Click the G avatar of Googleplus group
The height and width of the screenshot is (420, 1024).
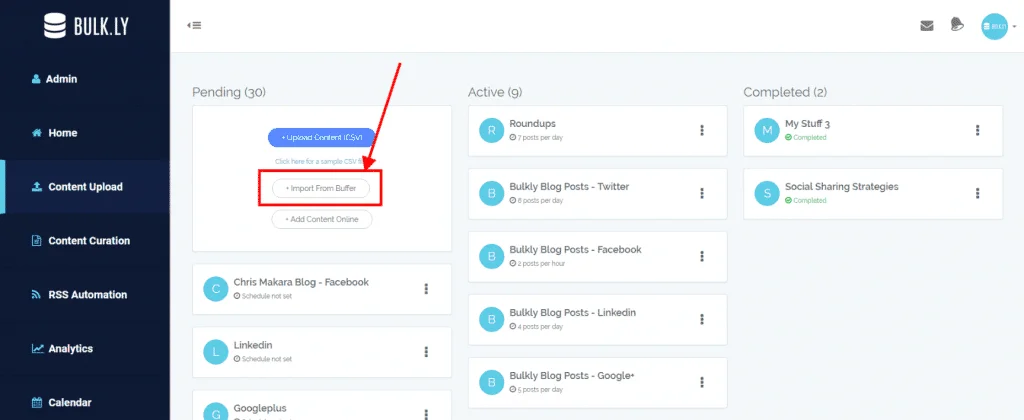216,412
